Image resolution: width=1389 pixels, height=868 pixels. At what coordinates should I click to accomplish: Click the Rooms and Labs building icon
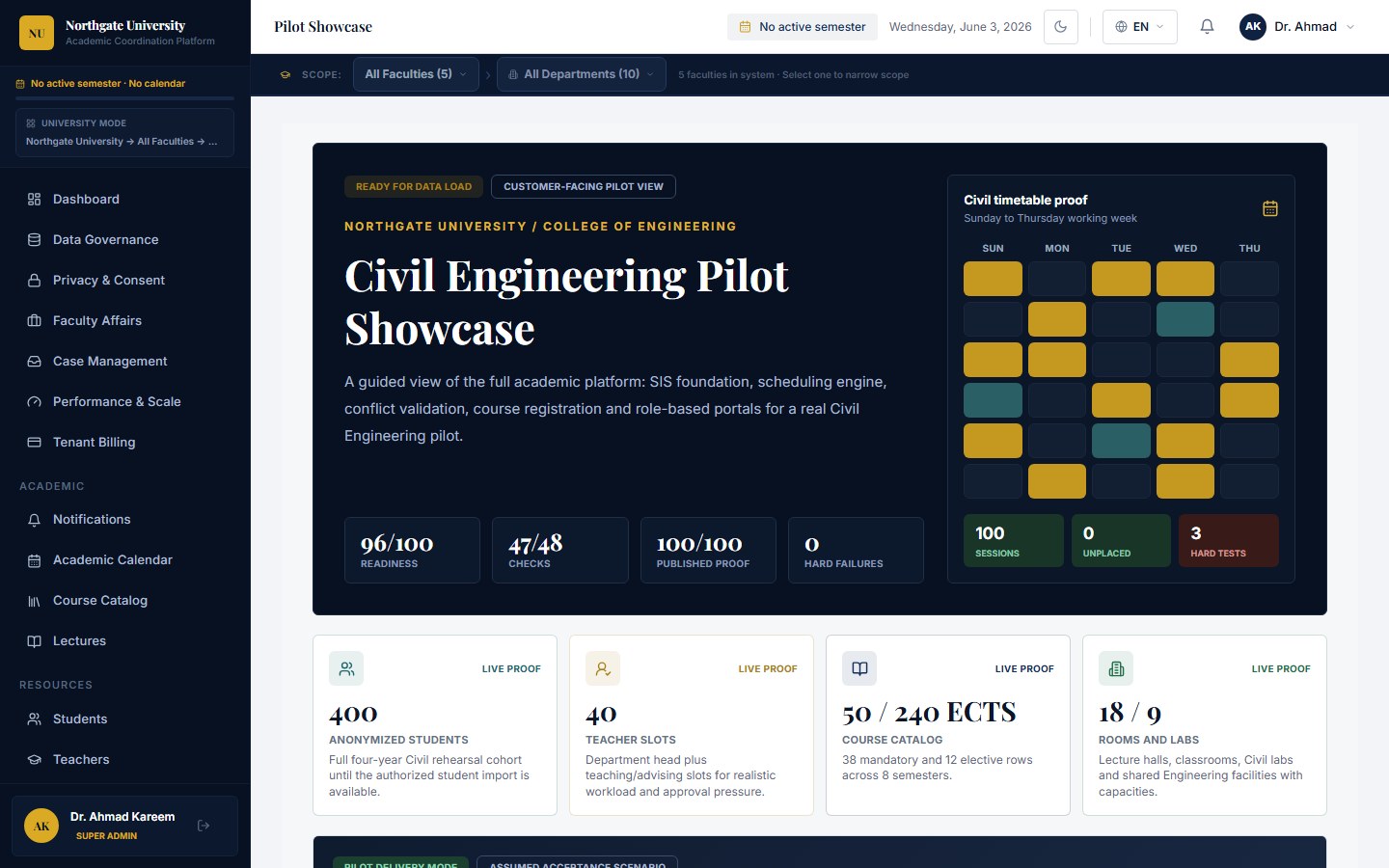click(1116, 668)
